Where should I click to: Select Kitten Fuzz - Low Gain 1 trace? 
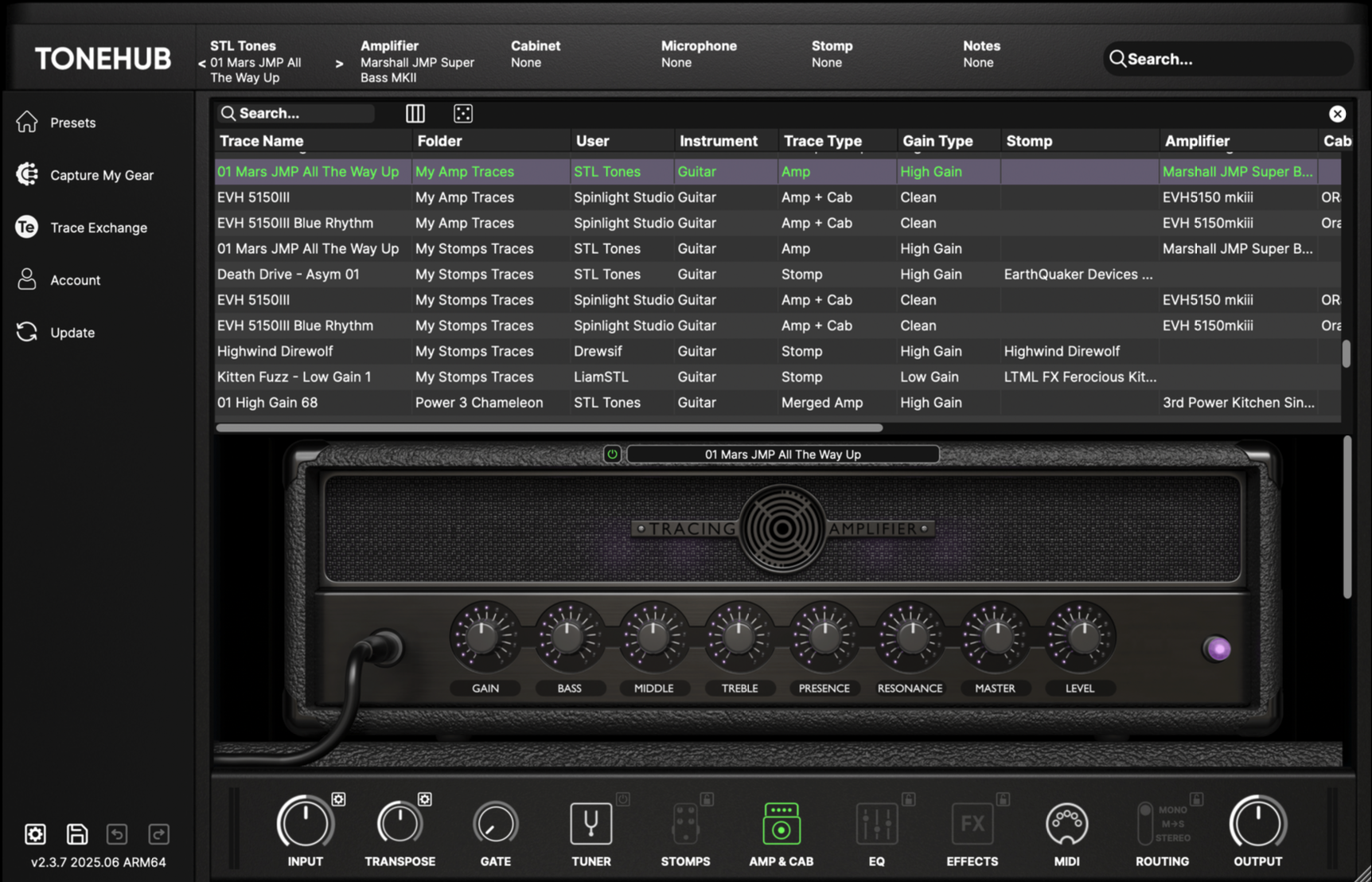[x=778, y=377]
